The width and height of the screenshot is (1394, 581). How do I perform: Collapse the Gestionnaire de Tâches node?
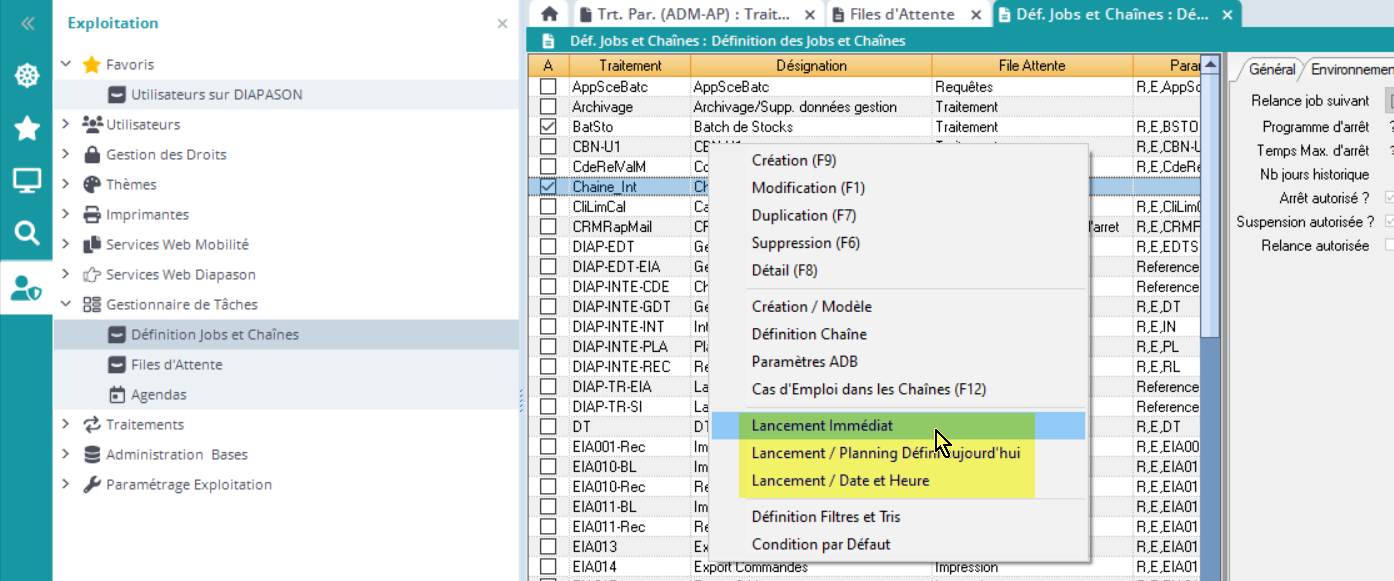point(66,305)
